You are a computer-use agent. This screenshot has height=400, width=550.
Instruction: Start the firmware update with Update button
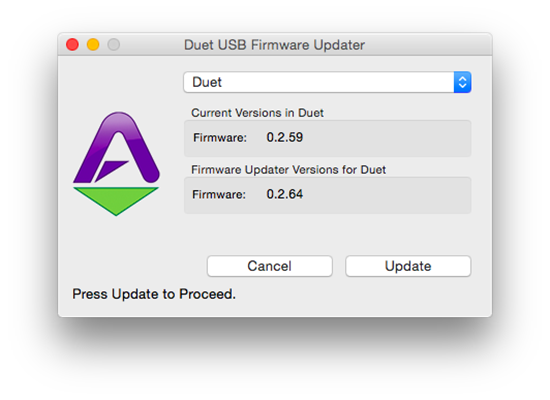coord(408,266)
